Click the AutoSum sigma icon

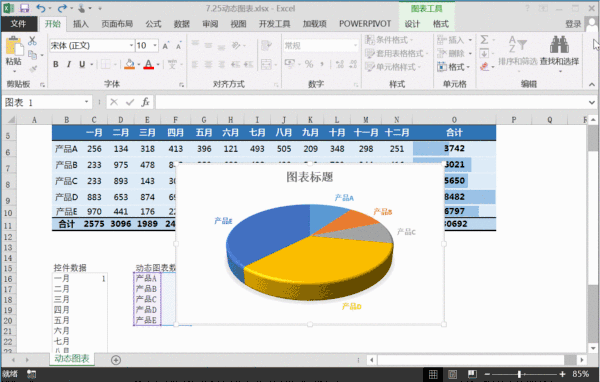tap(484, 40)
